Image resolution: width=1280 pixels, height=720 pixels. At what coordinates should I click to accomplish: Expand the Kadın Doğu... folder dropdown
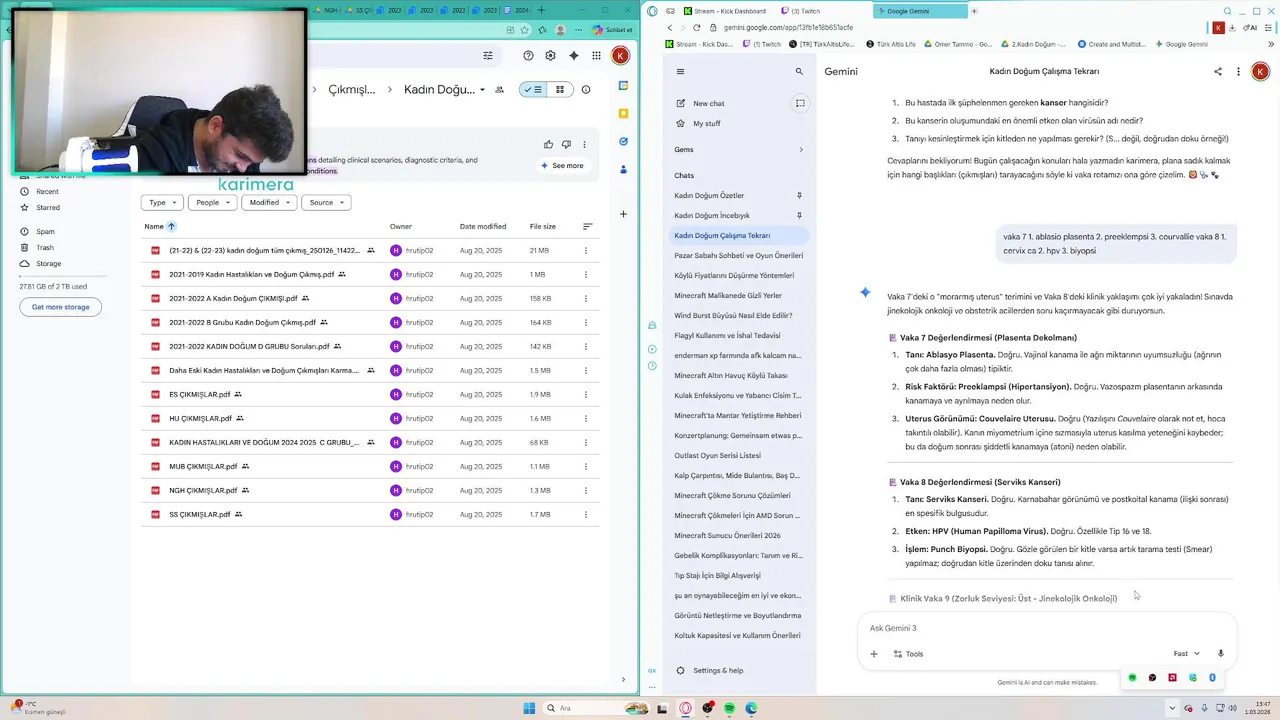pos(482,90)
